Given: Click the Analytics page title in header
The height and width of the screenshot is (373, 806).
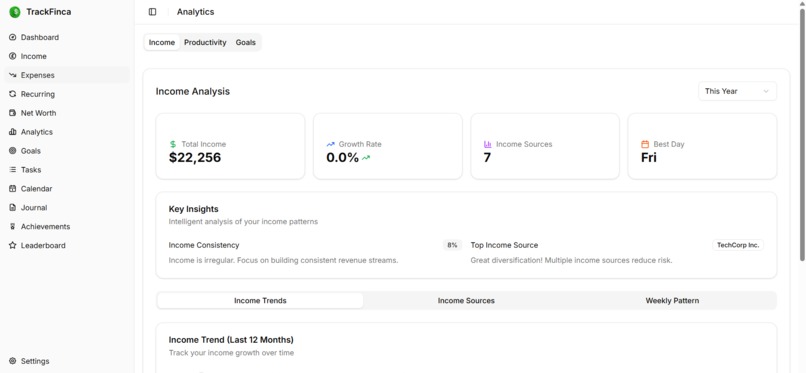Looking at the screenshot, I should coord(195,12).
